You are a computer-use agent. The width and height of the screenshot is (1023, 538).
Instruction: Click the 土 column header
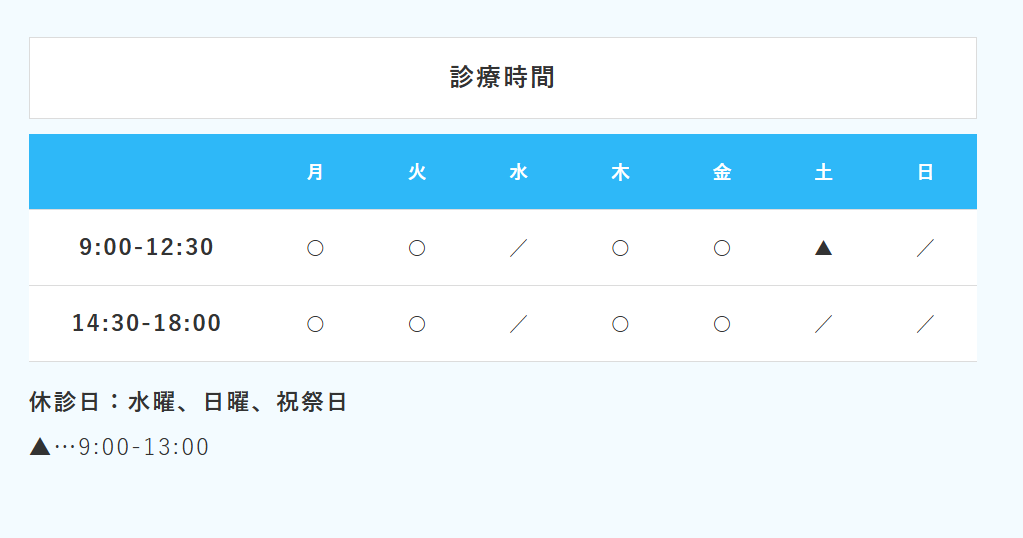[823, 172]
